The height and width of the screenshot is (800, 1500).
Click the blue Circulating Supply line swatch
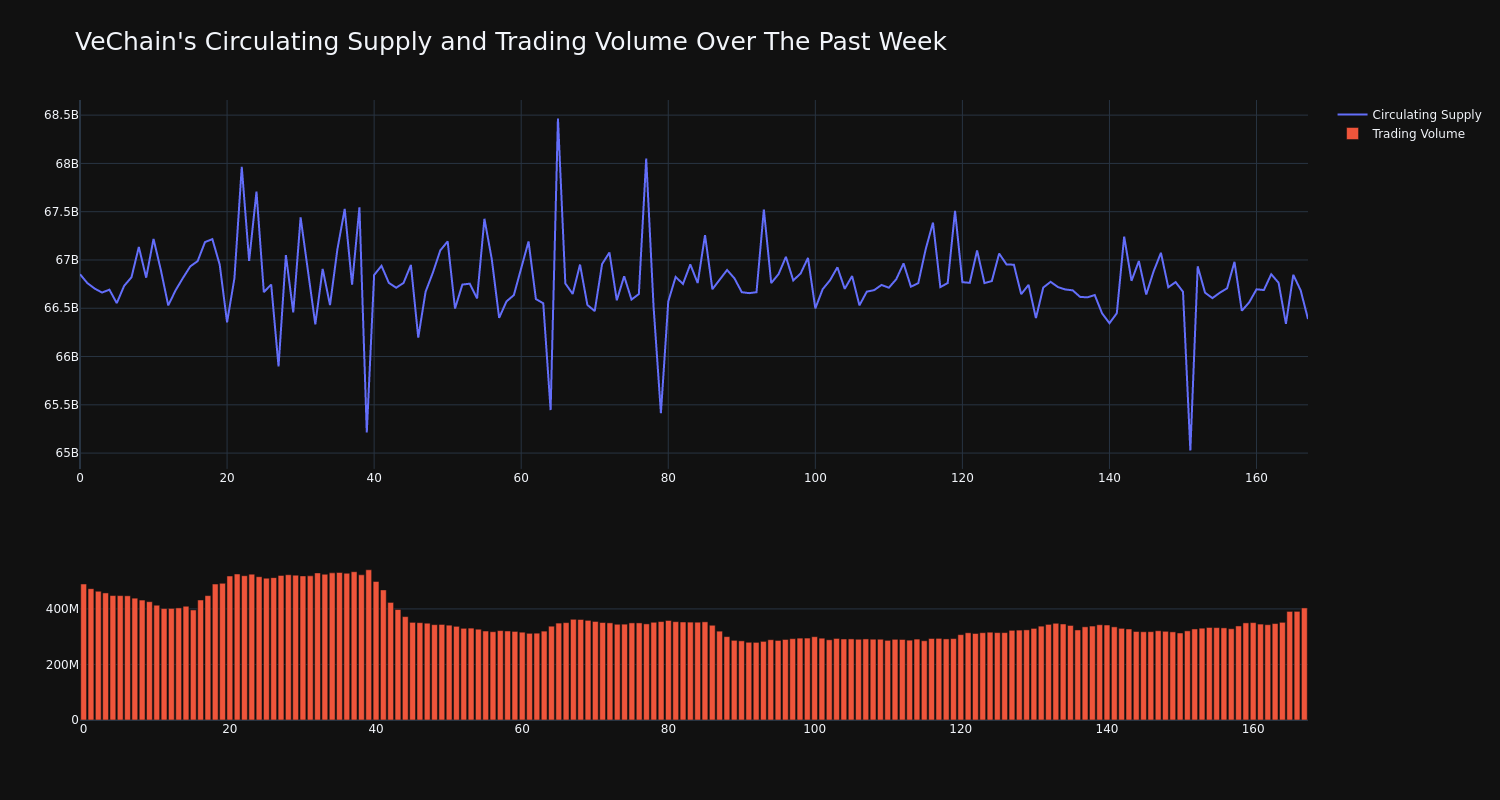[x=1352, y=115]
